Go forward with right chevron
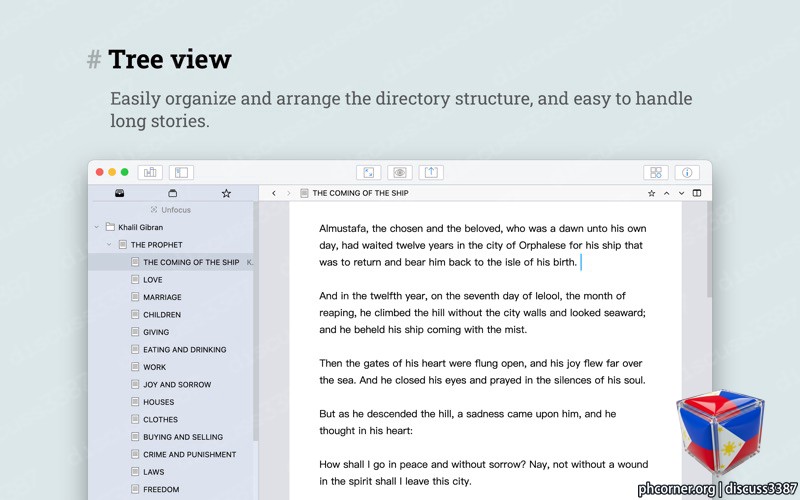Screen dimensions: 800x500 [x=288, y=193]
